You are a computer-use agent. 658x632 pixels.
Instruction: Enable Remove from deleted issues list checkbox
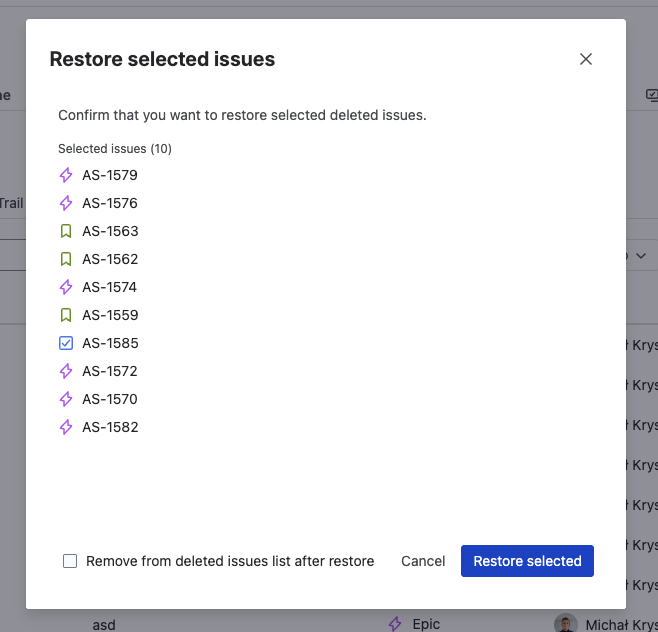click(x=70, y=561)
